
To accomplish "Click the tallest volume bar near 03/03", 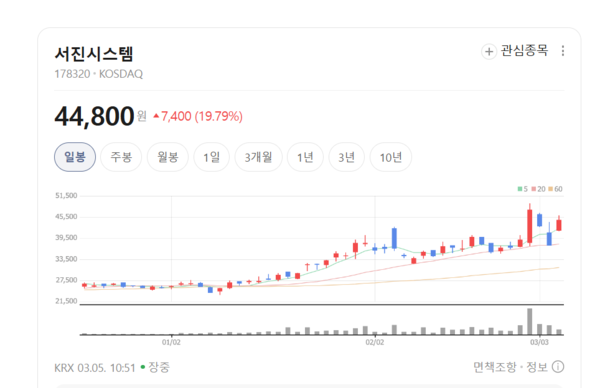I will pyautogui.click(x=530, y=321).
